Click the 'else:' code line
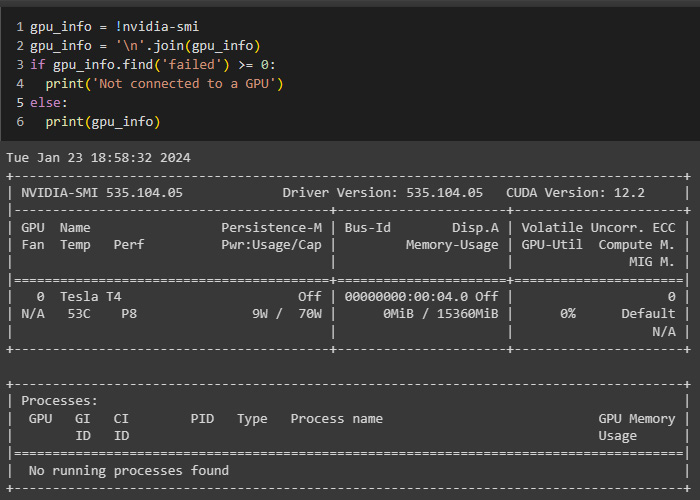This screenshot has height=500, width=700. pos(49,103)
